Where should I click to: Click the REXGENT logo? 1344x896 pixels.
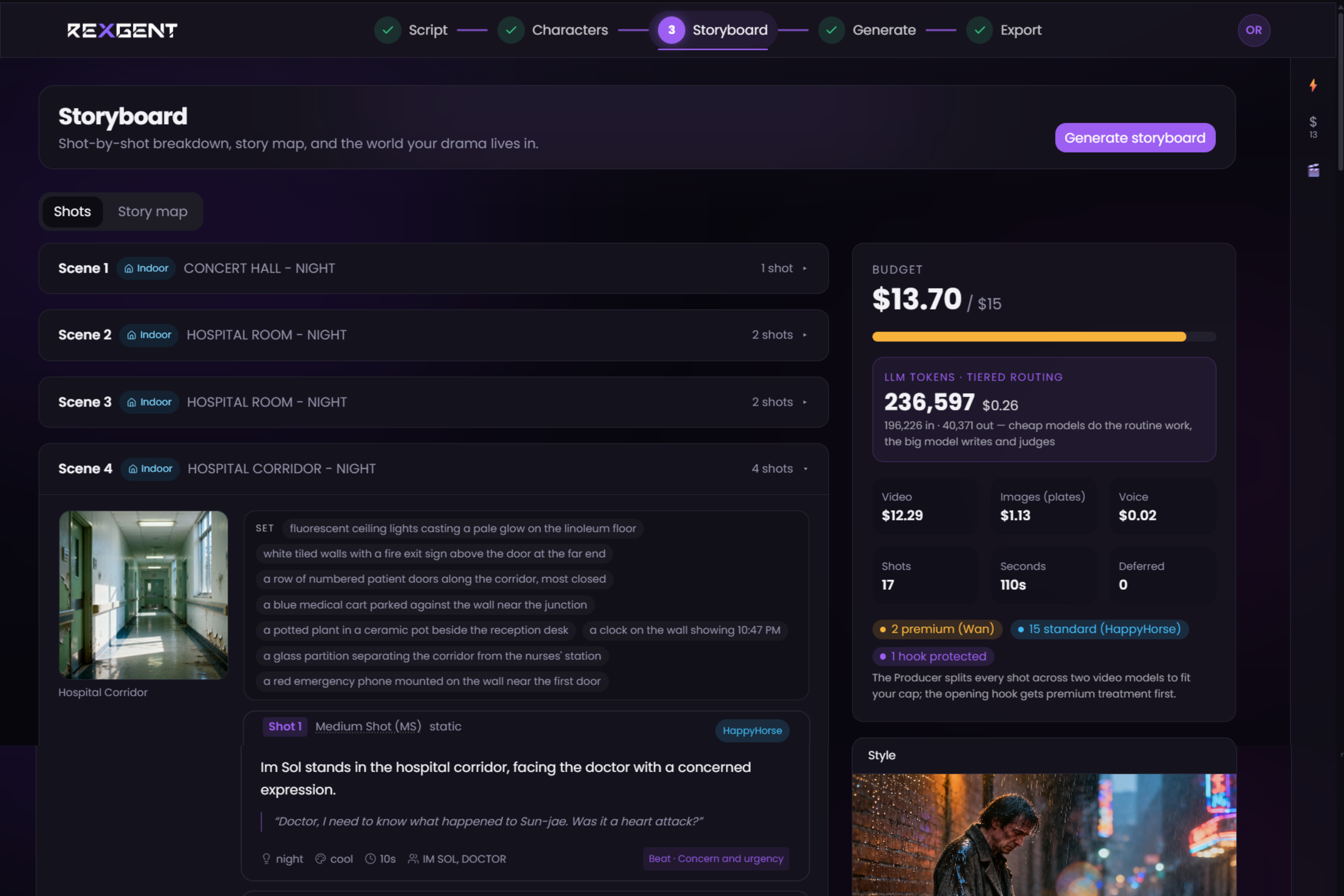122,30
